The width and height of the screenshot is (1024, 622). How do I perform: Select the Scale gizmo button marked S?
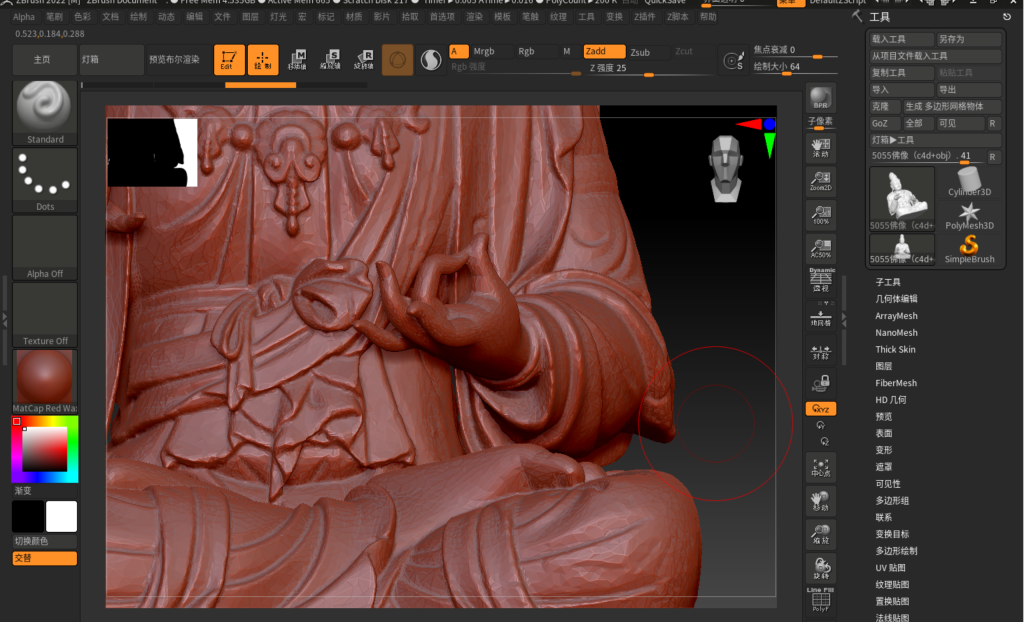click(x=330, y=59)
